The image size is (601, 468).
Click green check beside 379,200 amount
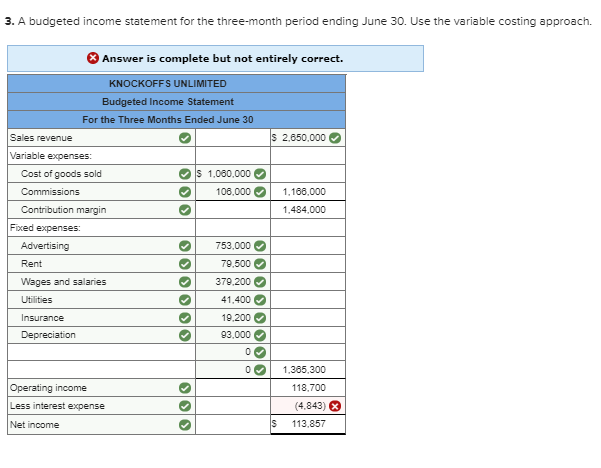260,282
